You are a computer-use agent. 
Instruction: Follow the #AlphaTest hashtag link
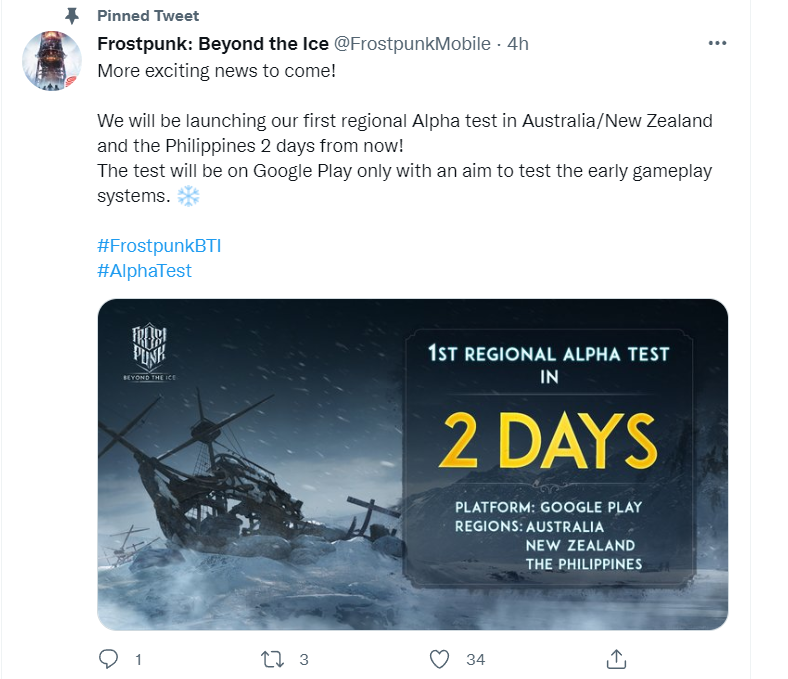(x=144, y=271)
